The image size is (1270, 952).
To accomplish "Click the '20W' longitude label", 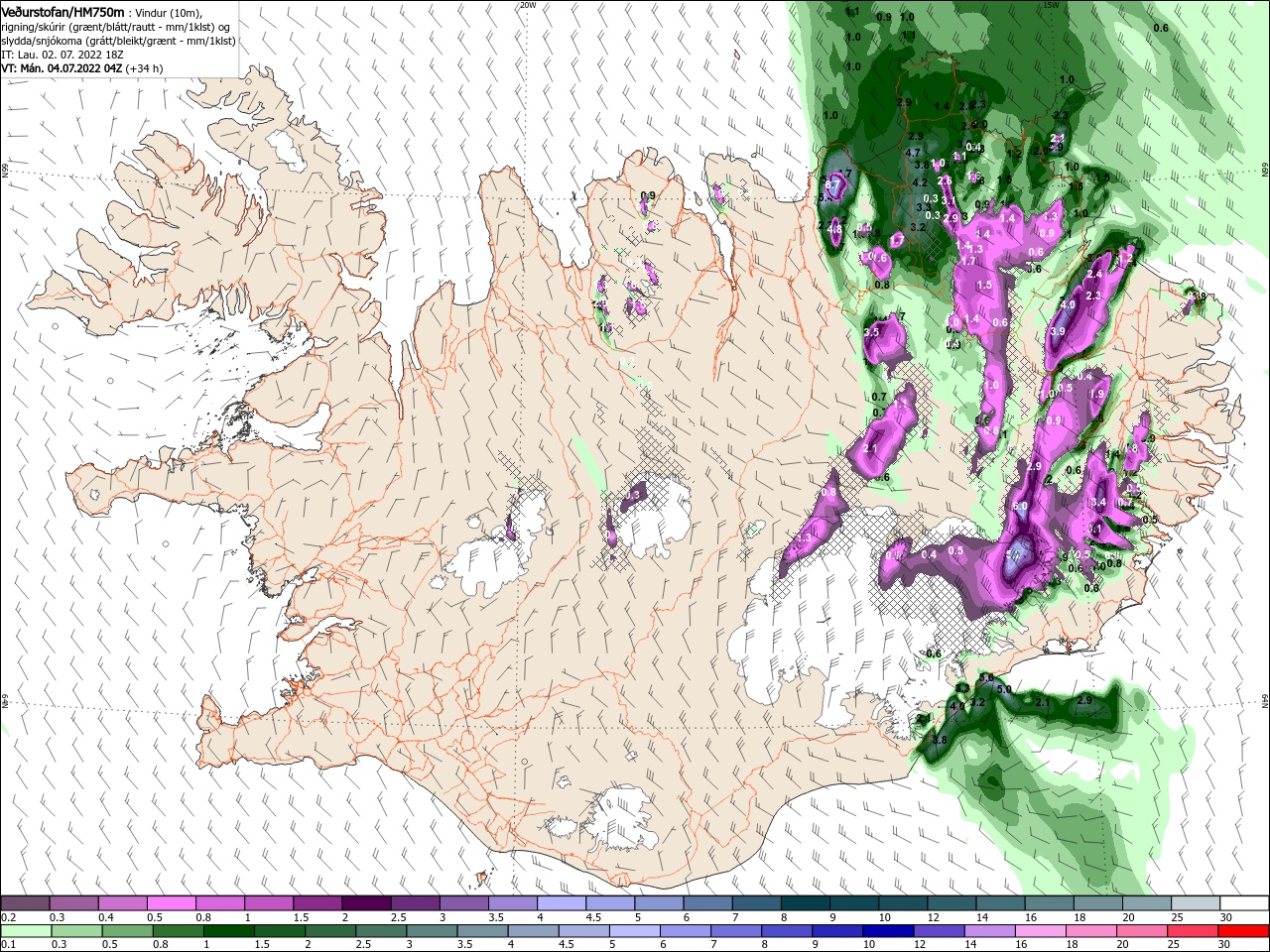I will [x=528, y=5].
